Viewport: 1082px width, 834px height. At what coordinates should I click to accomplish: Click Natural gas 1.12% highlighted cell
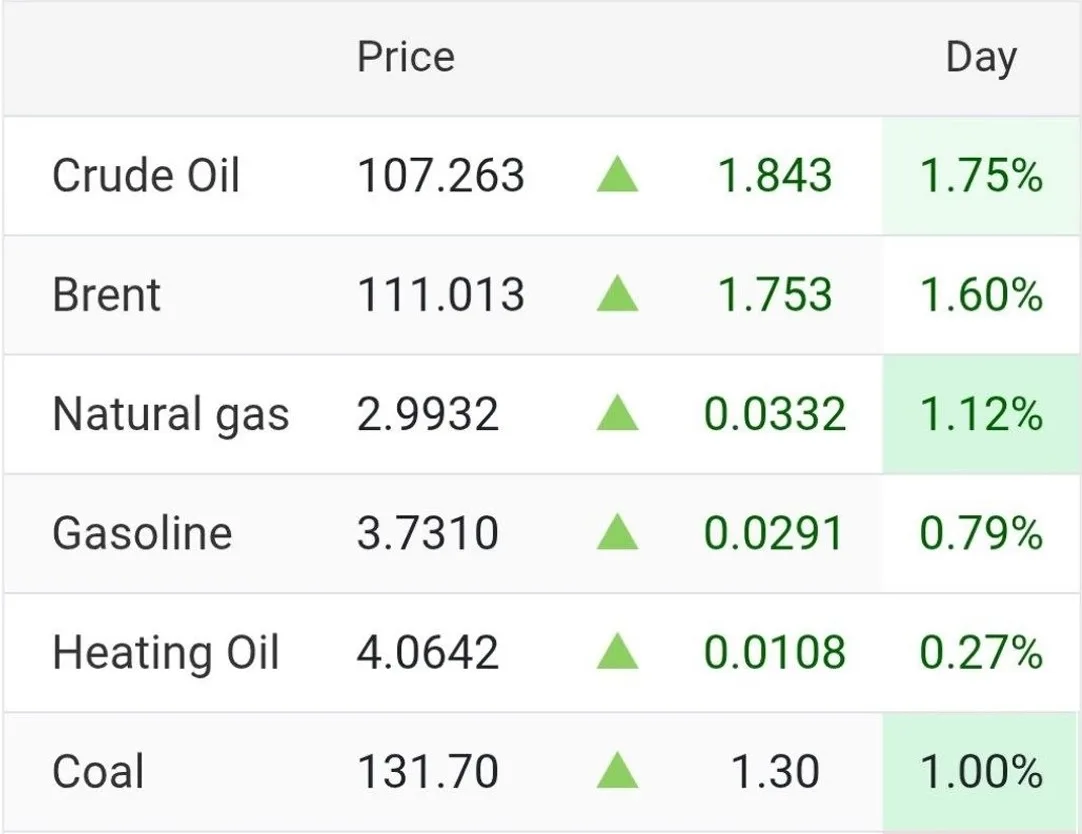pos(981,414)
